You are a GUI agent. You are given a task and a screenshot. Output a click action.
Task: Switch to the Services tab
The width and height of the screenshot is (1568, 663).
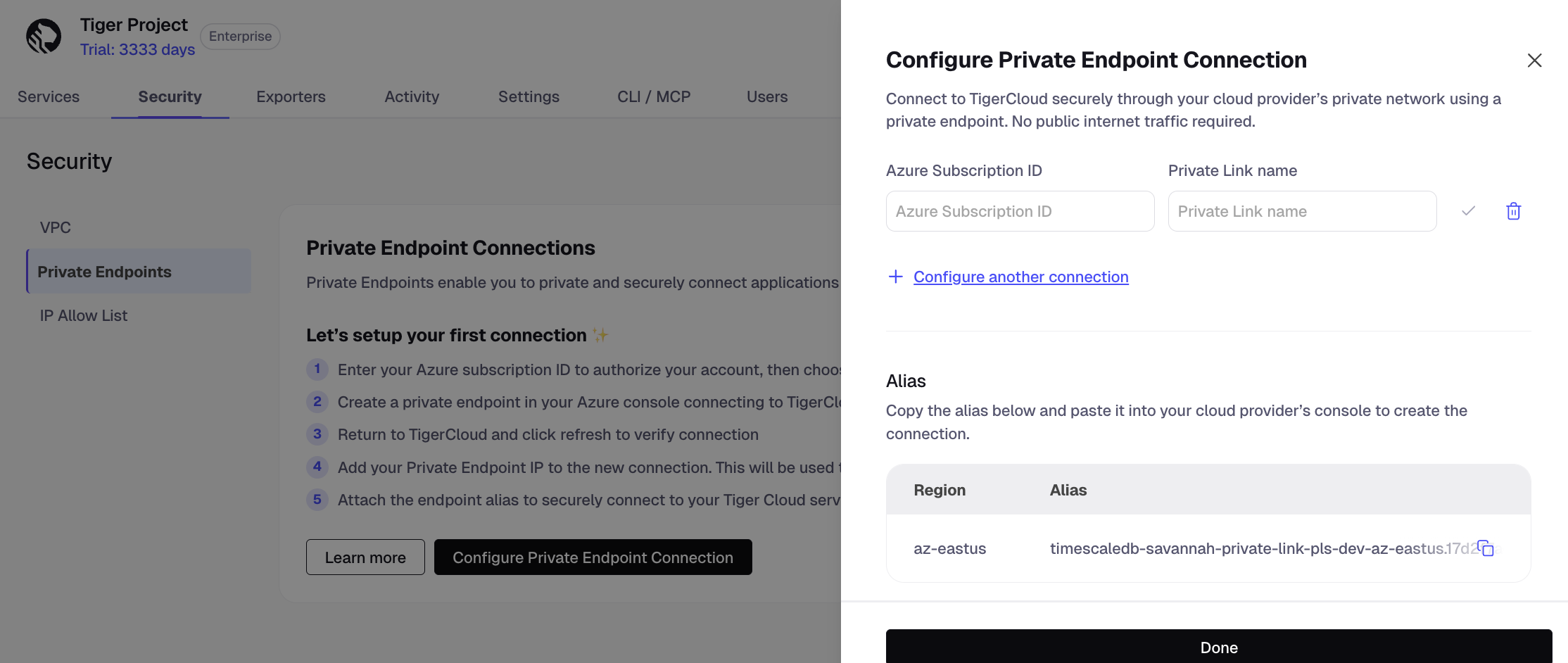[x=48, y=96]
